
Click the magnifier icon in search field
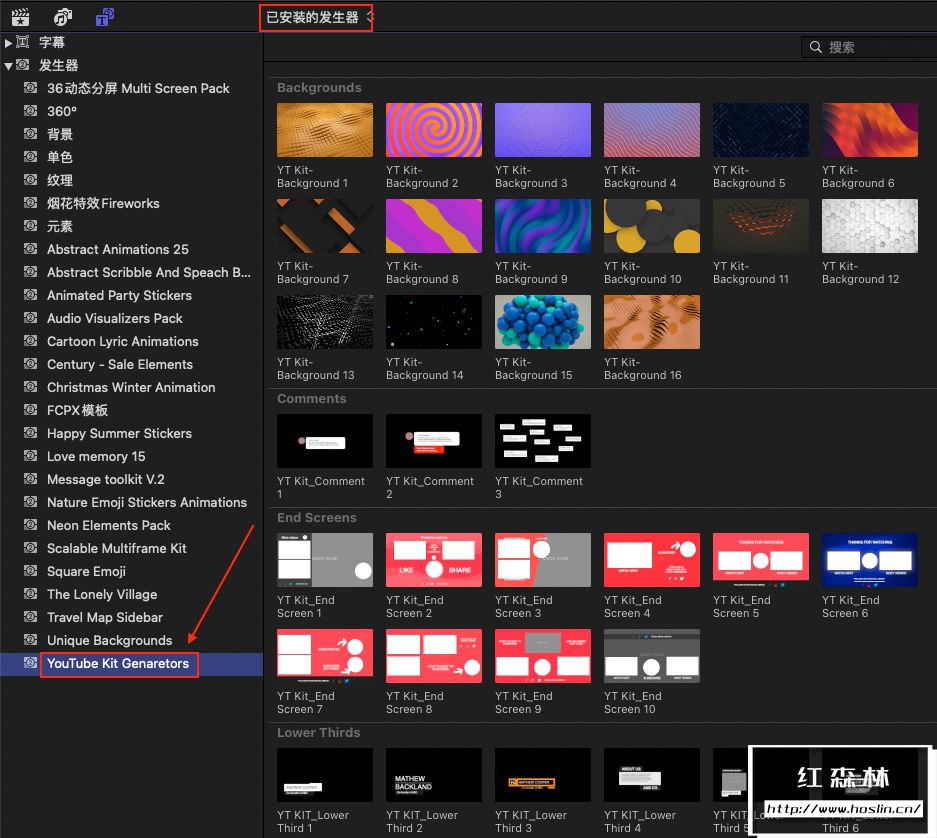(816, 47)
